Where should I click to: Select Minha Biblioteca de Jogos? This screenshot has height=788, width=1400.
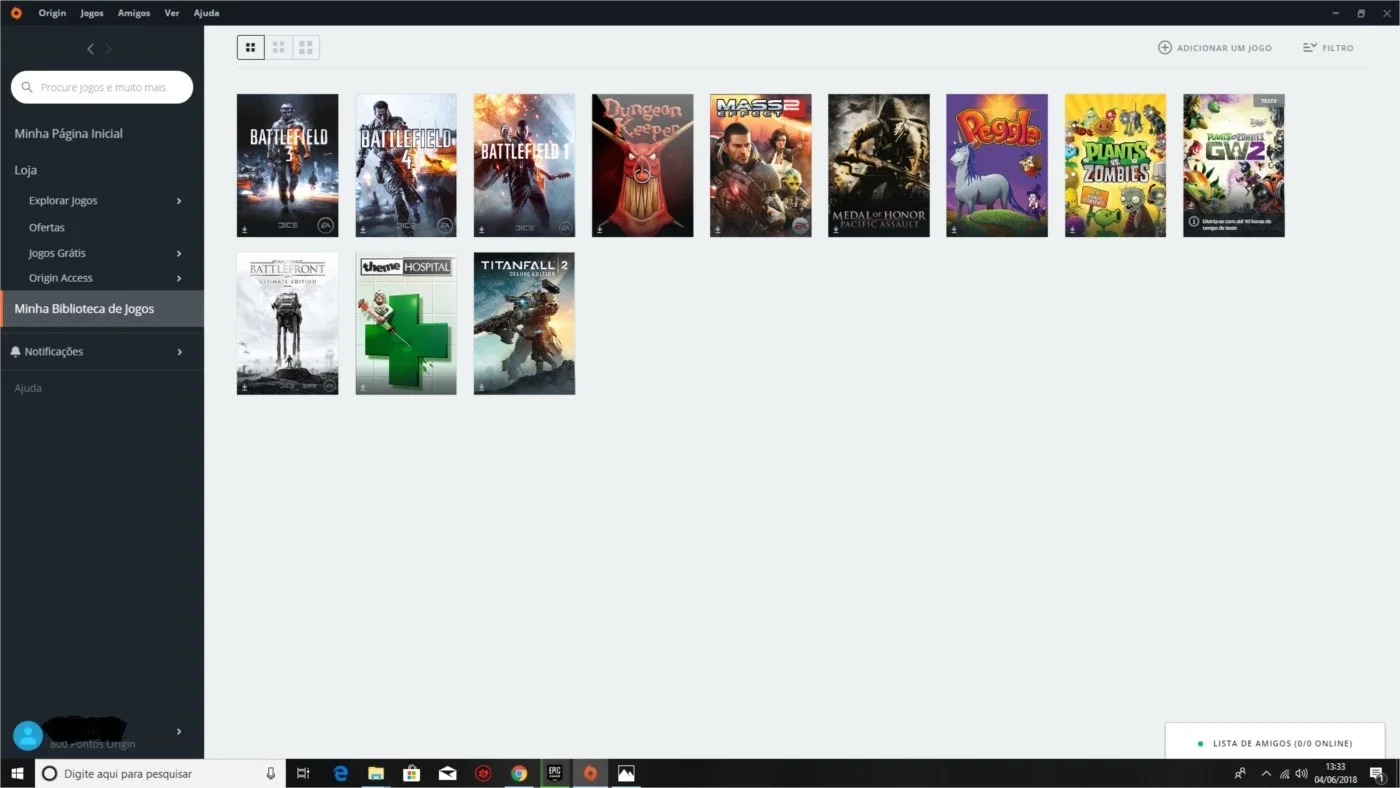[102, 308]
